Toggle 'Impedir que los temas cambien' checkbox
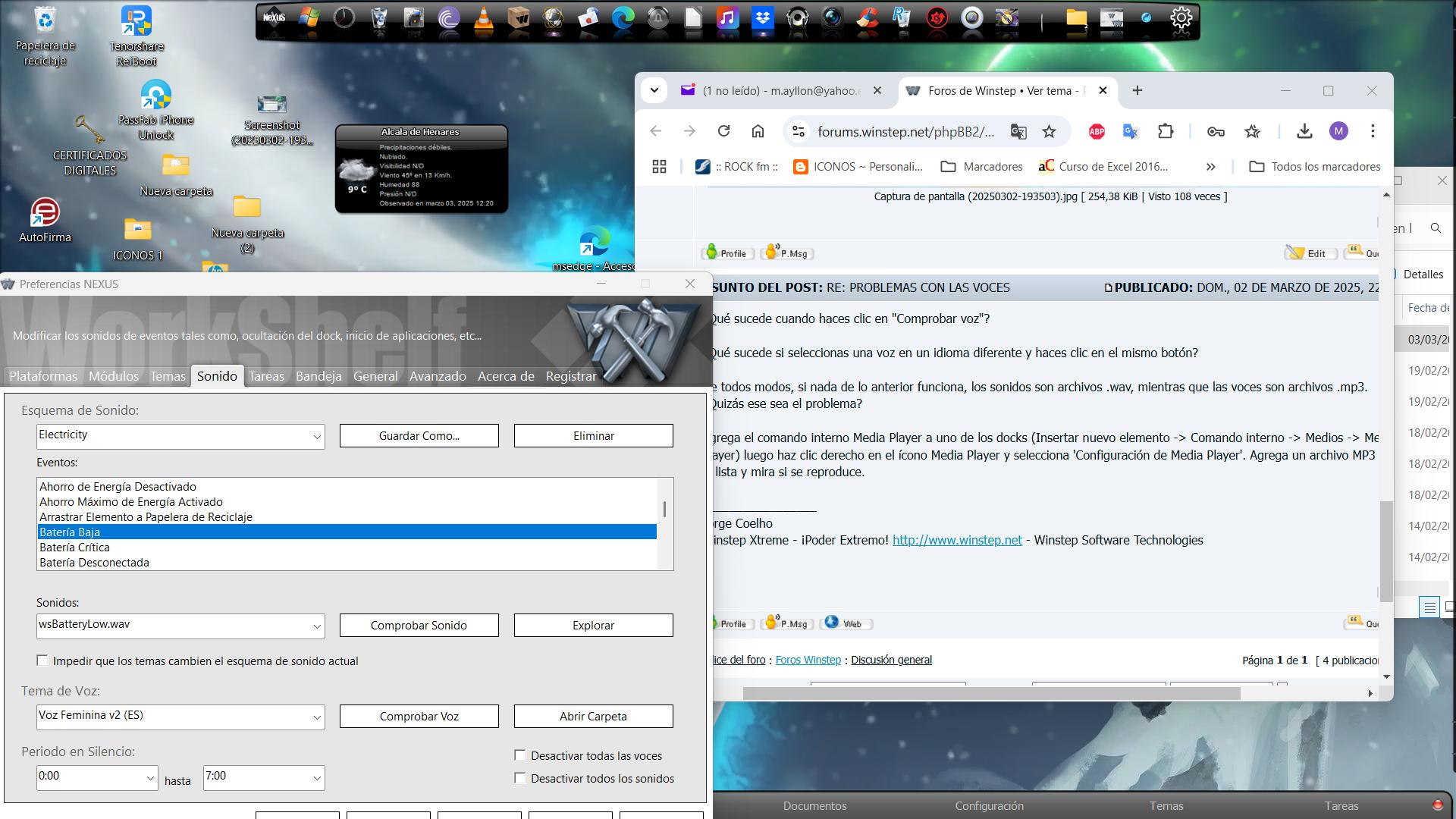The image size is (1456, 819). point(42,661)
